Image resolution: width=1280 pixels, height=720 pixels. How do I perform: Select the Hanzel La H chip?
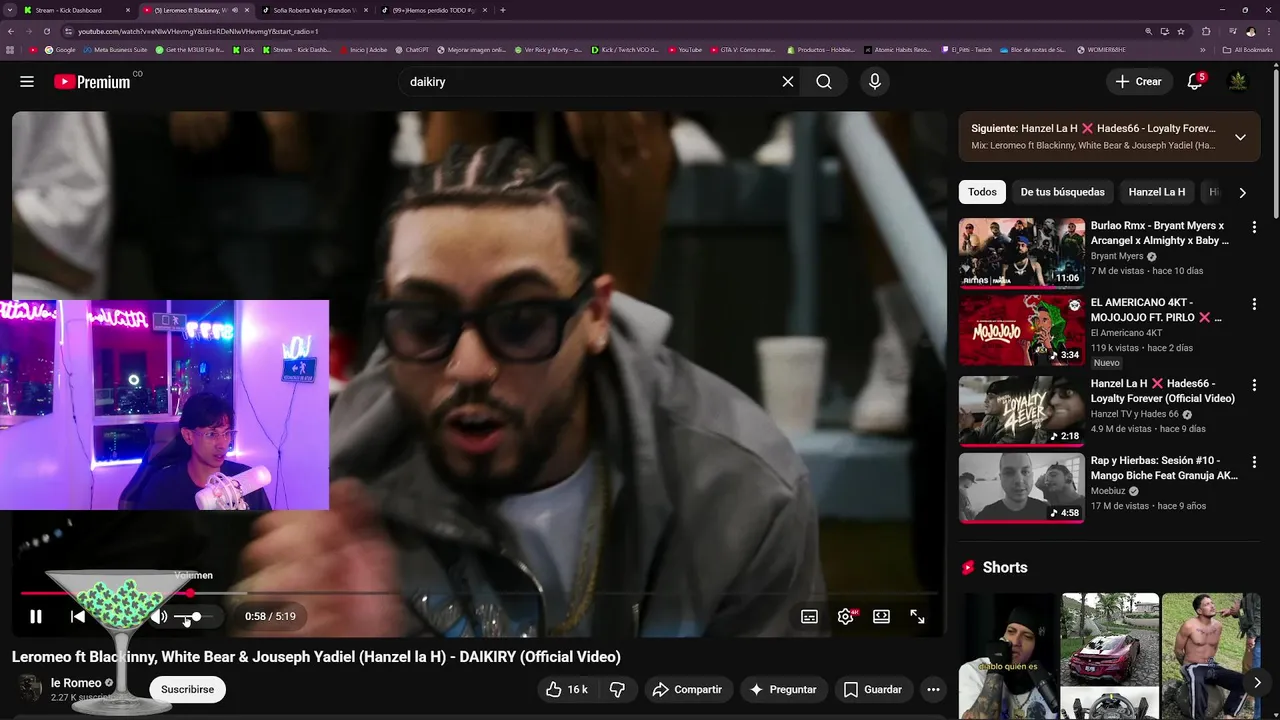coord(1157,192)
